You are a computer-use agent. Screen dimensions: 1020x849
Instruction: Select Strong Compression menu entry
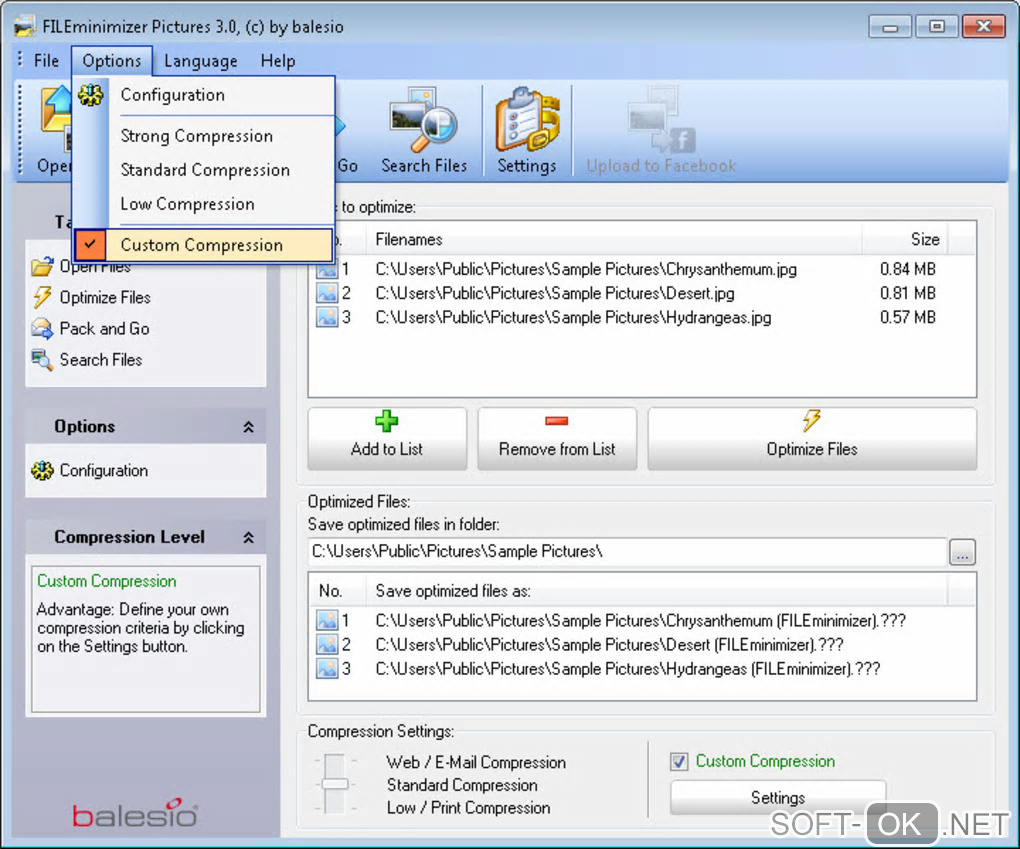click(204, 136)
